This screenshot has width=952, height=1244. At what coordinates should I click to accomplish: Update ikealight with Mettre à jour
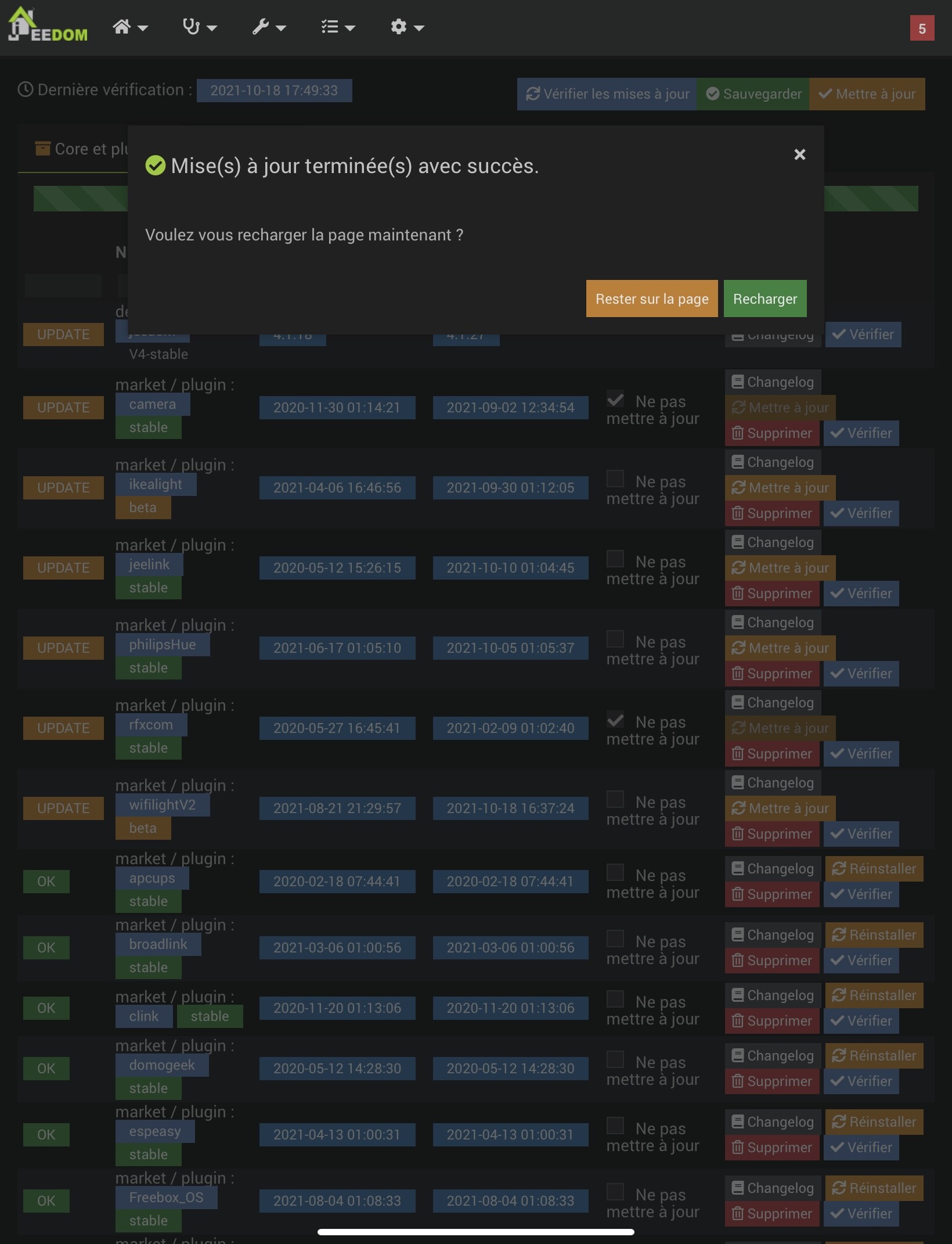pos(780,488)
